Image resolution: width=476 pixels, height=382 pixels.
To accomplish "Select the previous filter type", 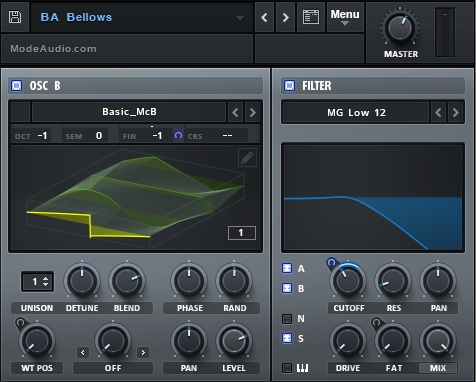I will [x=438, y=113].
